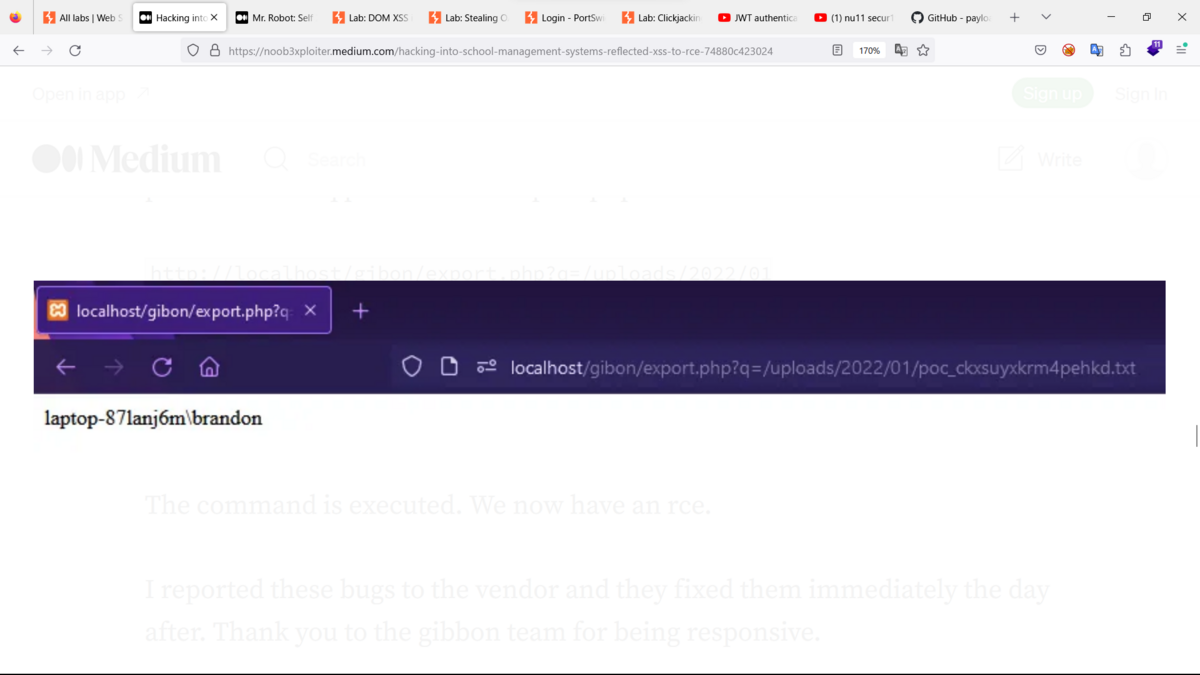Screen dimensions: 1200x675
Task: Switch to the GitHub payloads tab
Action: point(950,18)
